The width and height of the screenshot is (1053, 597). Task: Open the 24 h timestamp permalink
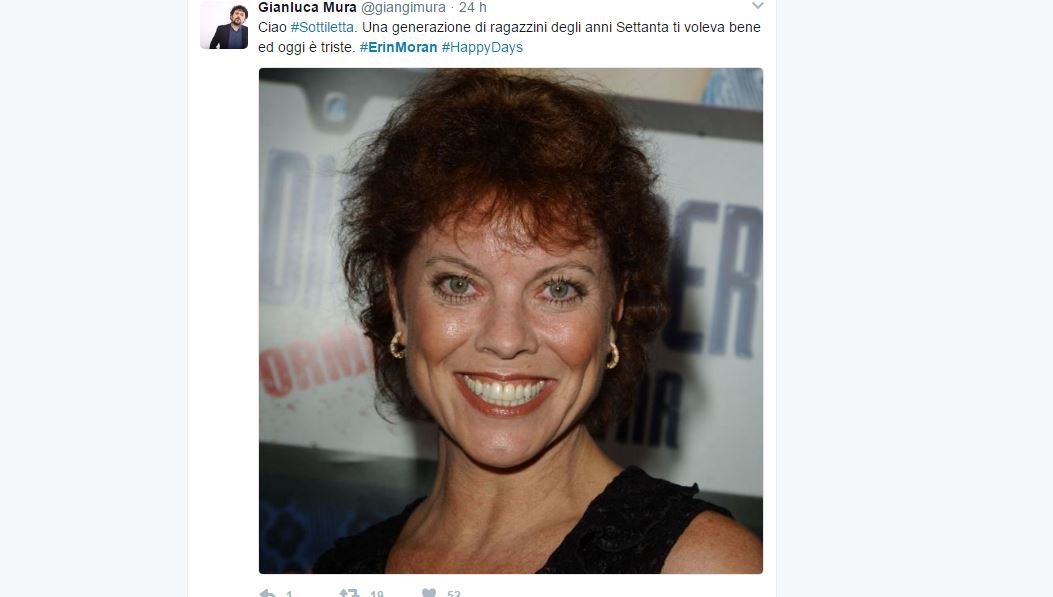pyautogui.click(x=473, y=7)
